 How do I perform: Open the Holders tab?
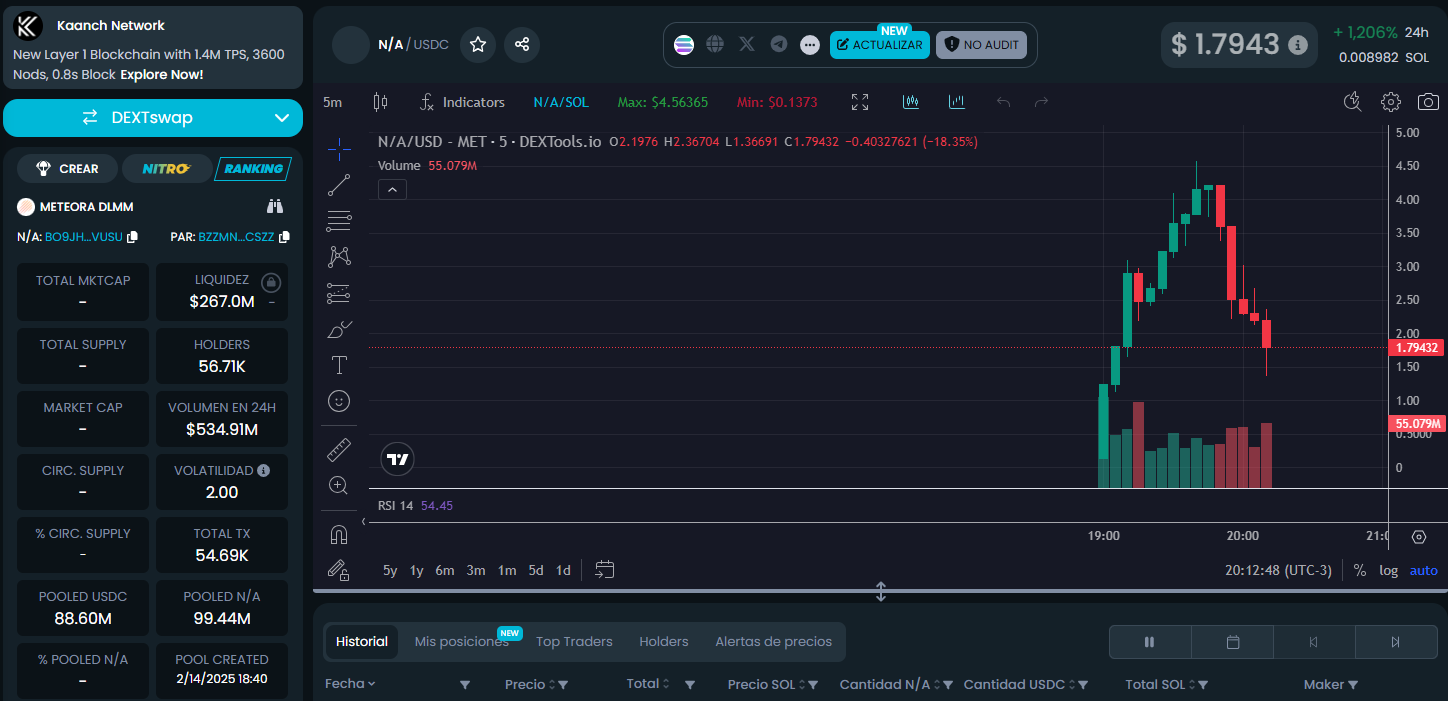pos(664,642)
